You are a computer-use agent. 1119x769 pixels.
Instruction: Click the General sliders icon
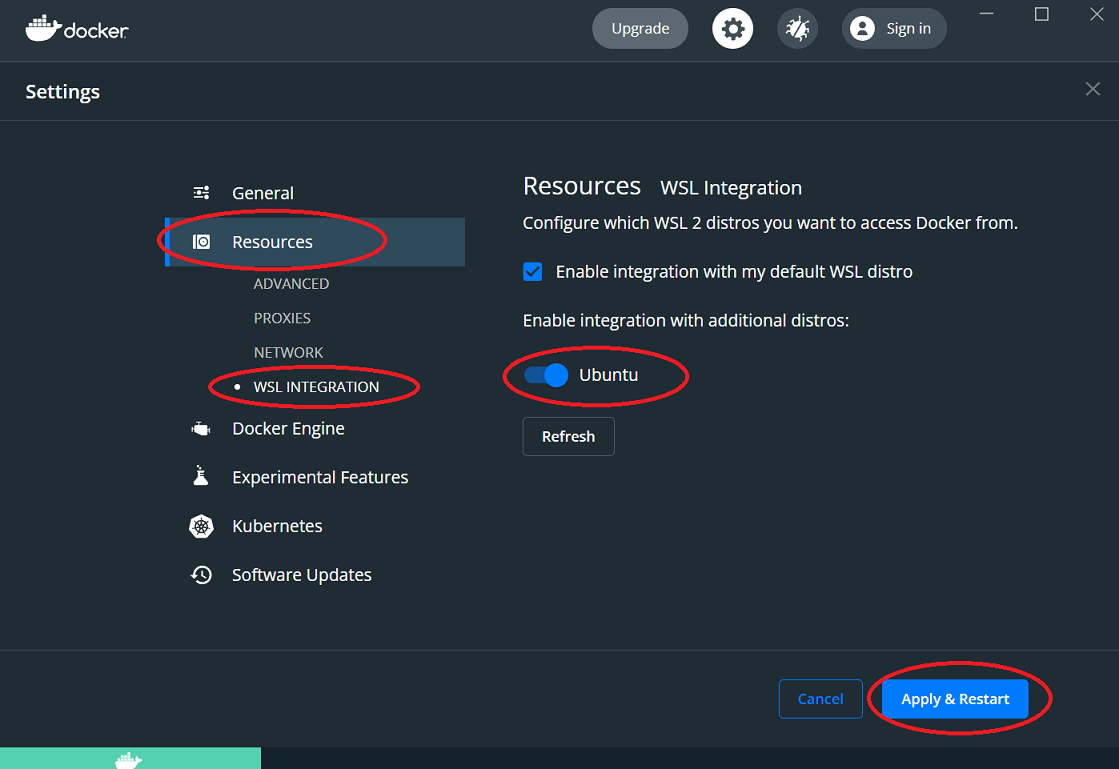201,193
